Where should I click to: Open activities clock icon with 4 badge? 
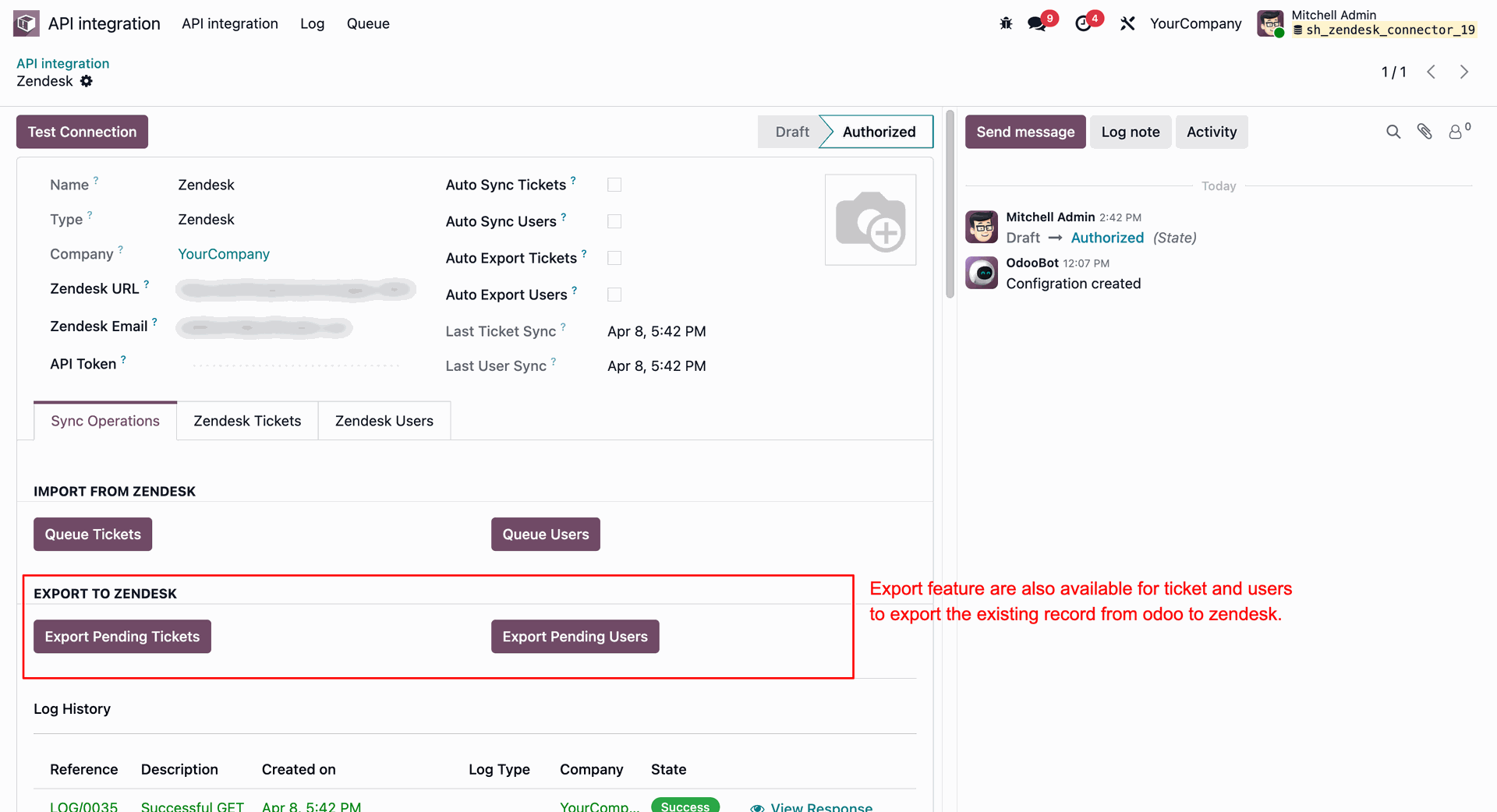coord(1084,23)
